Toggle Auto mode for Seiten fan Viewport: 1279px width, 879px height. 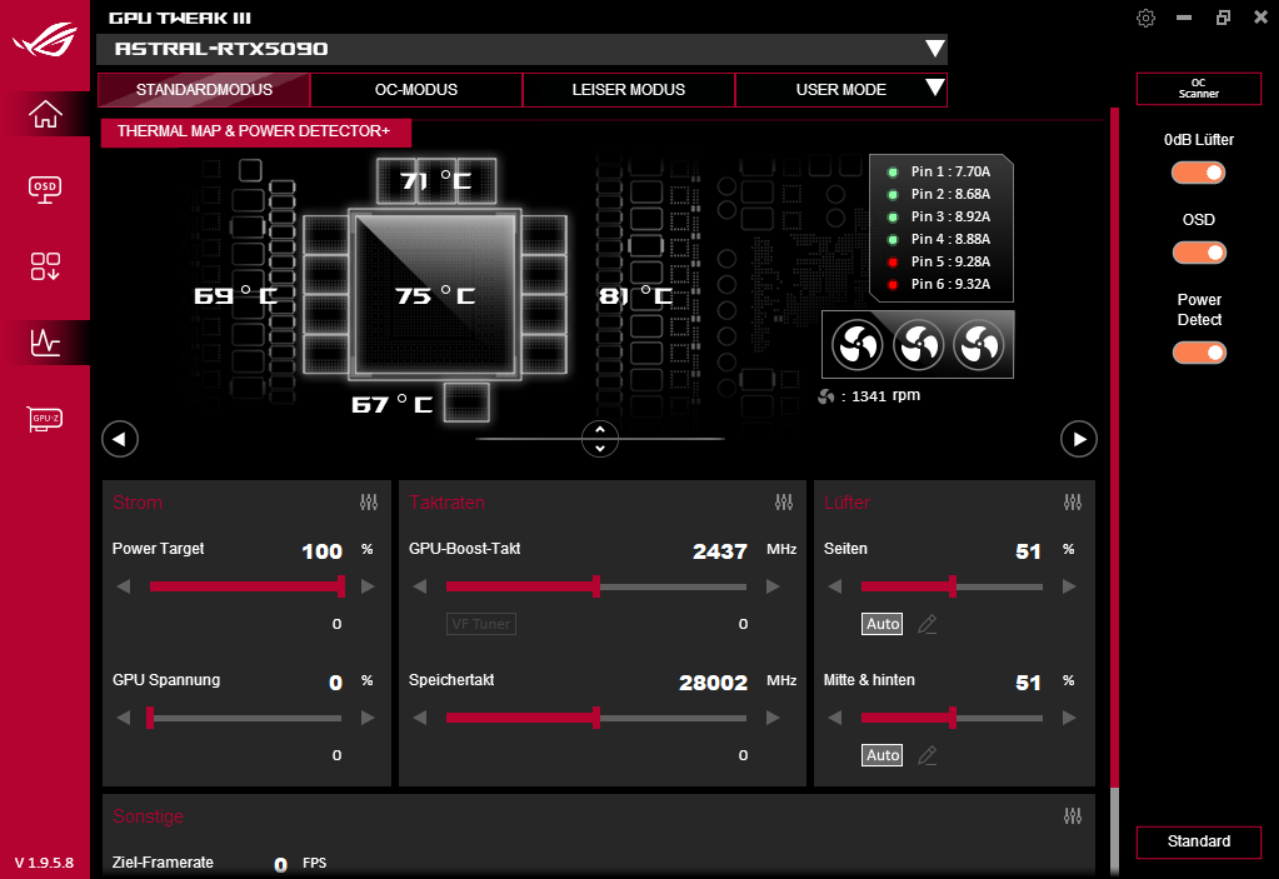[883, 624]
